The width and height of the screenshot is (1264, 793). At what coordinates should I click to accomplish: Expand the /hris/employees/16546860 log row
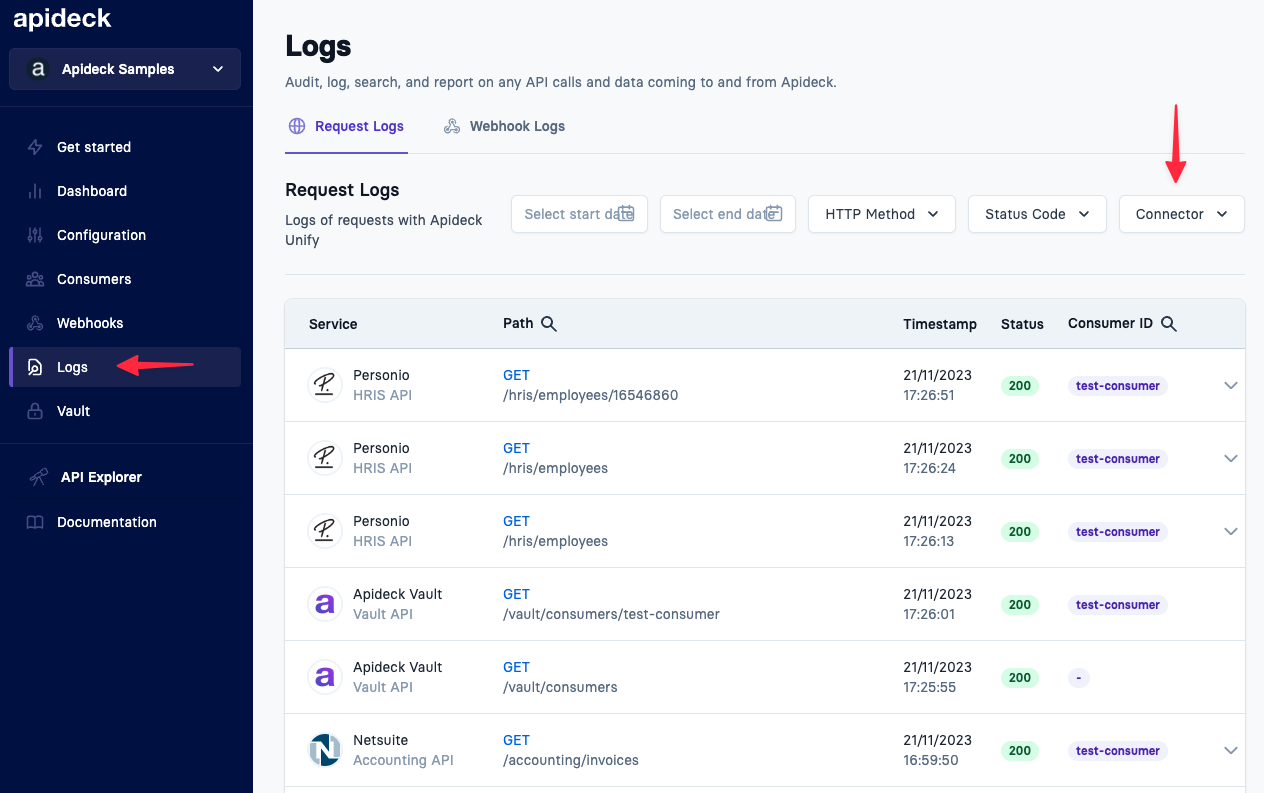tap(1231, 385)
